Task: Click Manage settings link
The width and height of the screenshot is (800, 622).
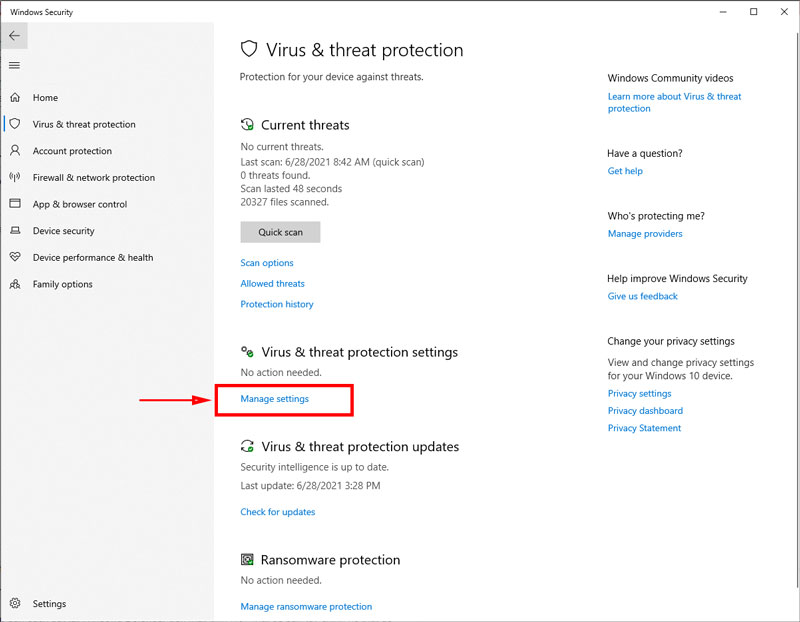Action: 275,399
